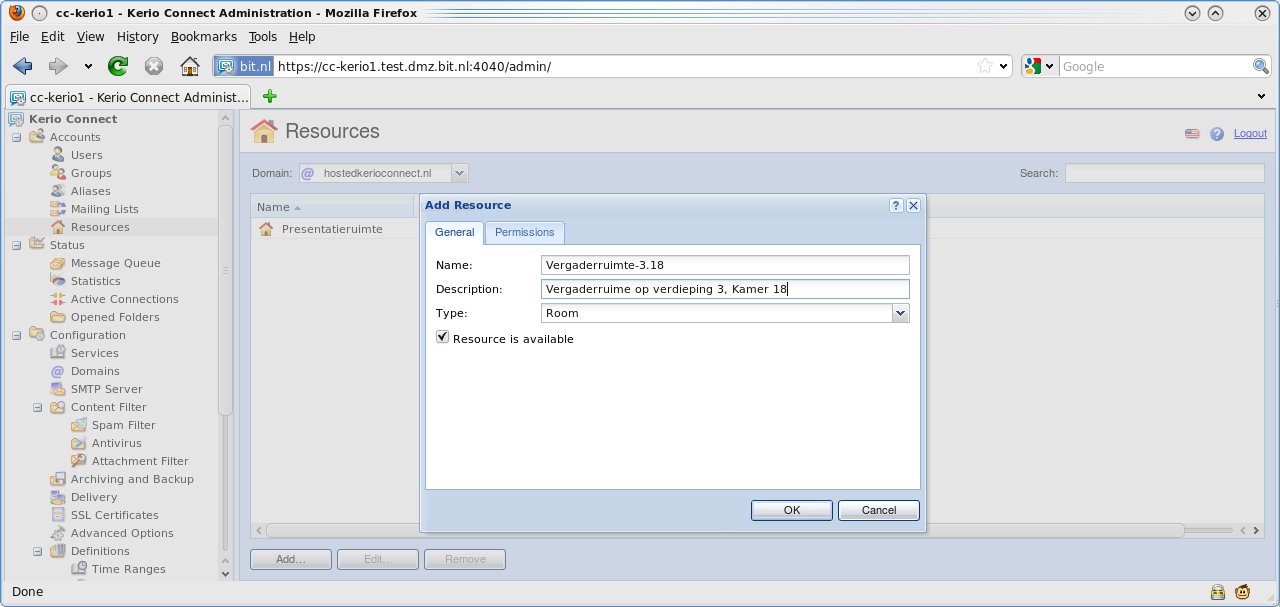Close the Add Resource dialog with X
Image resolution: width=1280 pixels, height=607 pixels.
click(x=913, y=205)
